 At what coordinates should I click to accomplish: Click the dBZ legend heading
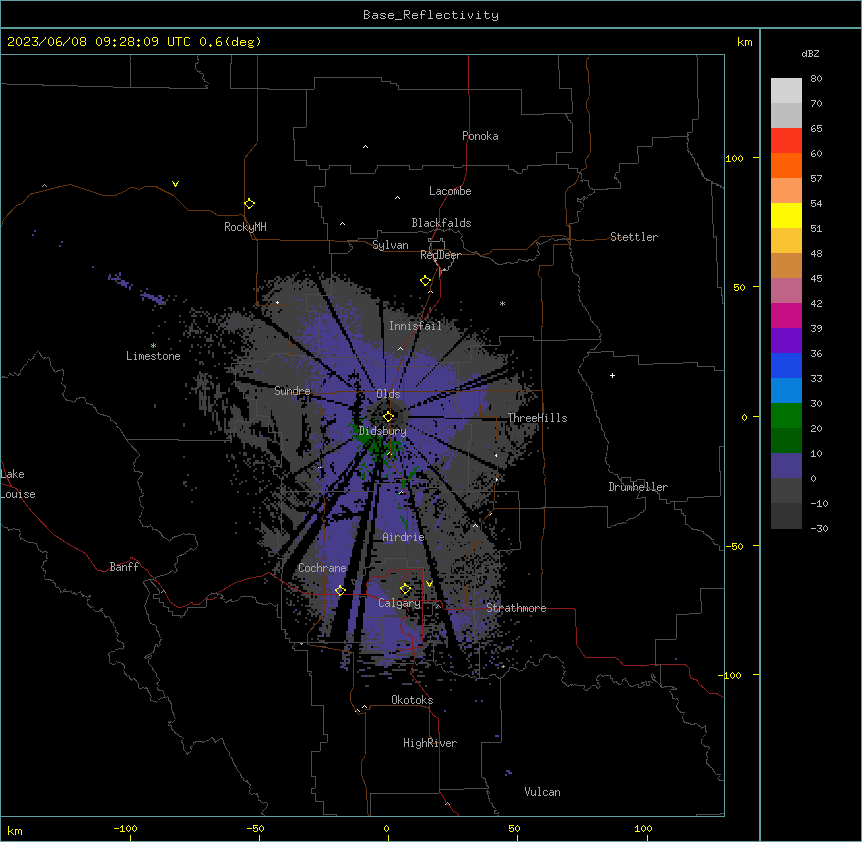click(810, 53)
